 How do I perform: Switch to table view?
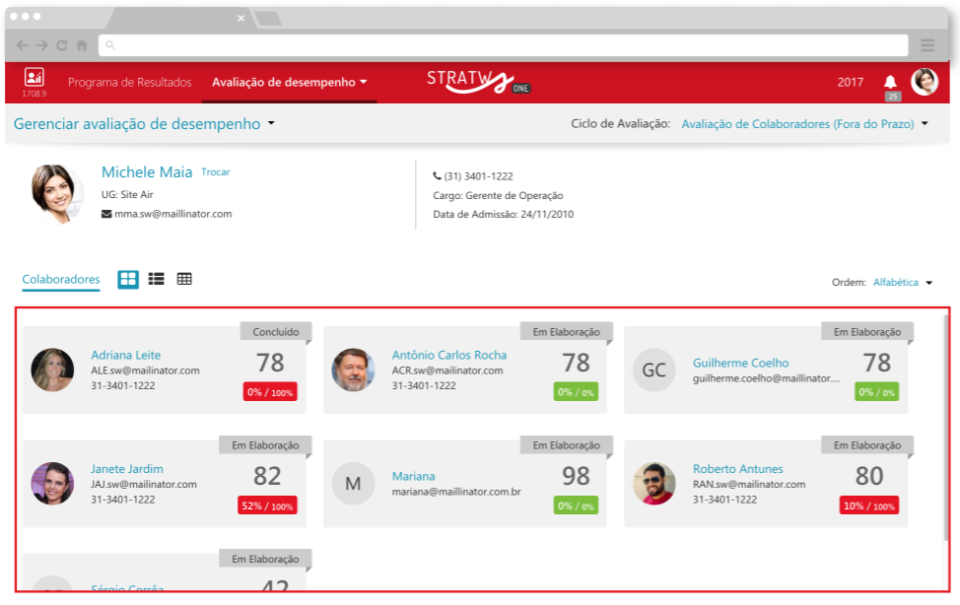coord(184,279)
